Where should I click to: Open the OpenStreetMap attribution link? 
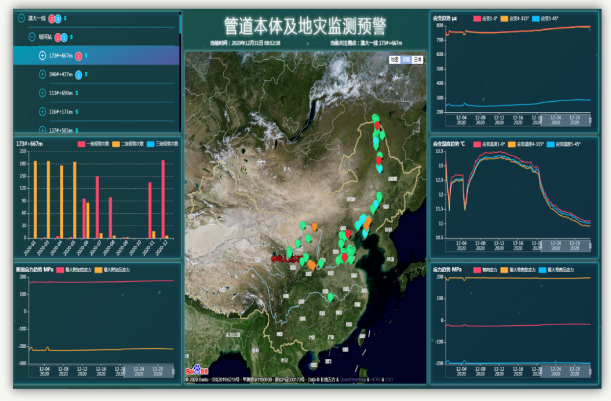click(x=353, y=379)
